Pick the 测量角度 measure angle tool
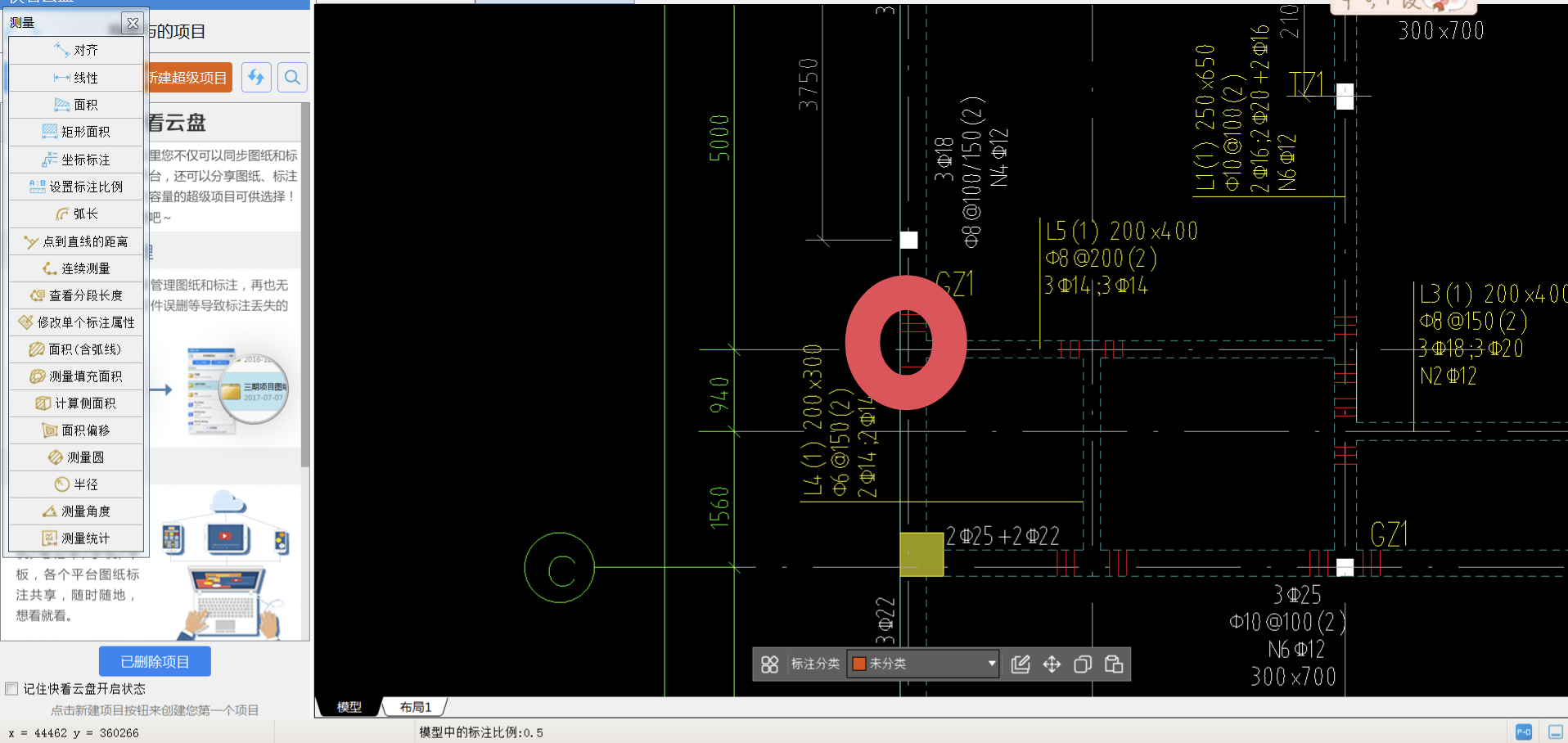Screen dimensions: 1568x743 tap(76, 511)
